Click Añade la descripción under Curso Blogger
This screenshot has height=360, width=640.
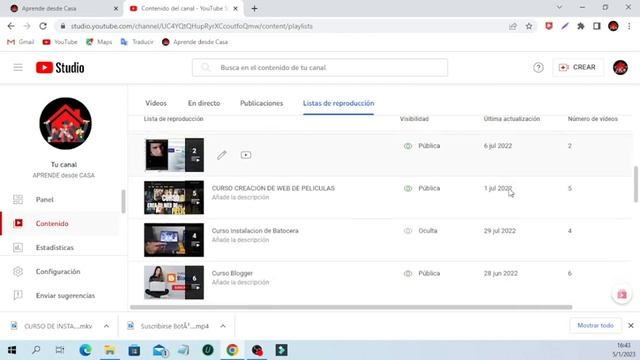point(240,282)
